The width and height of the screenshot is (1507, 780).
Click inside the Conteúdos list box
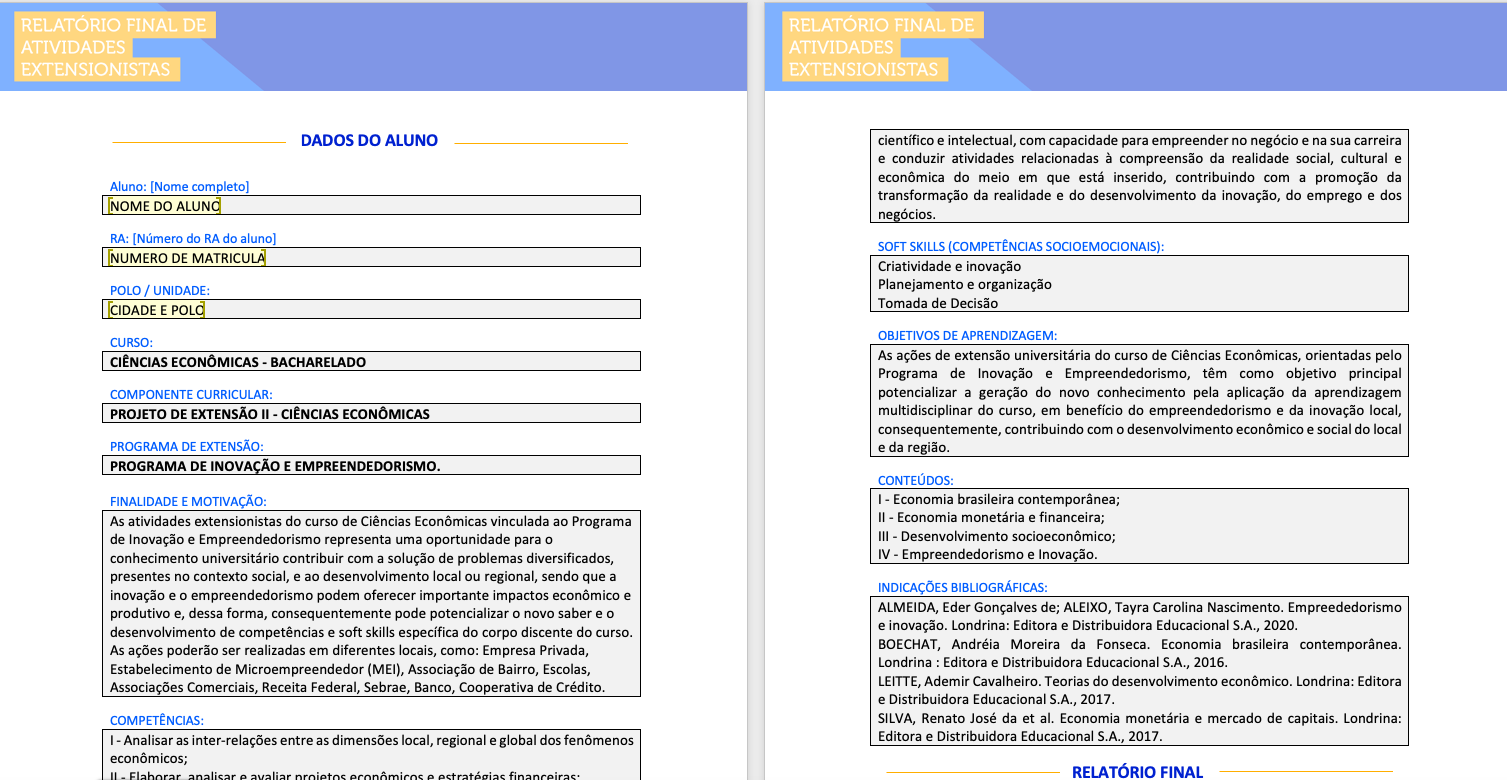1140,526
